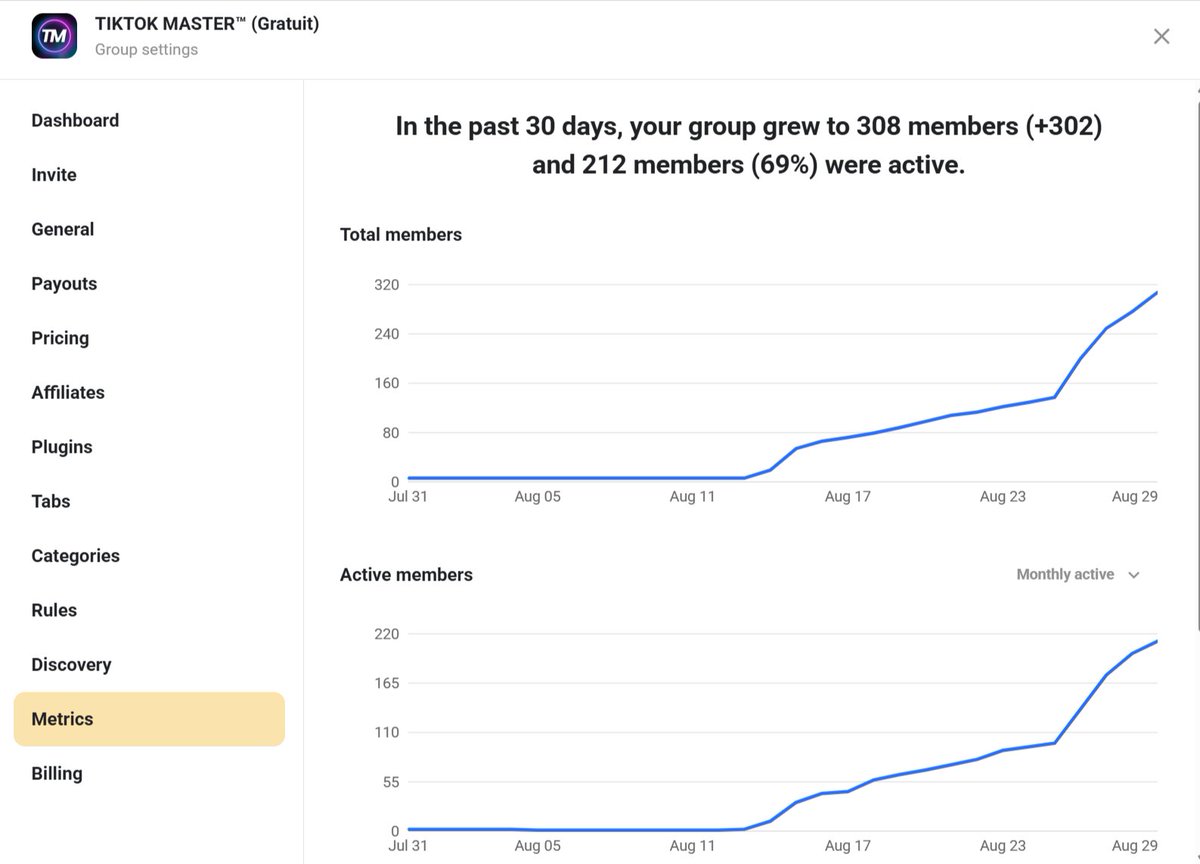This screenshot has width=1200, height=864.
Task: Open the Pricing settings
Action: [59, 338]
